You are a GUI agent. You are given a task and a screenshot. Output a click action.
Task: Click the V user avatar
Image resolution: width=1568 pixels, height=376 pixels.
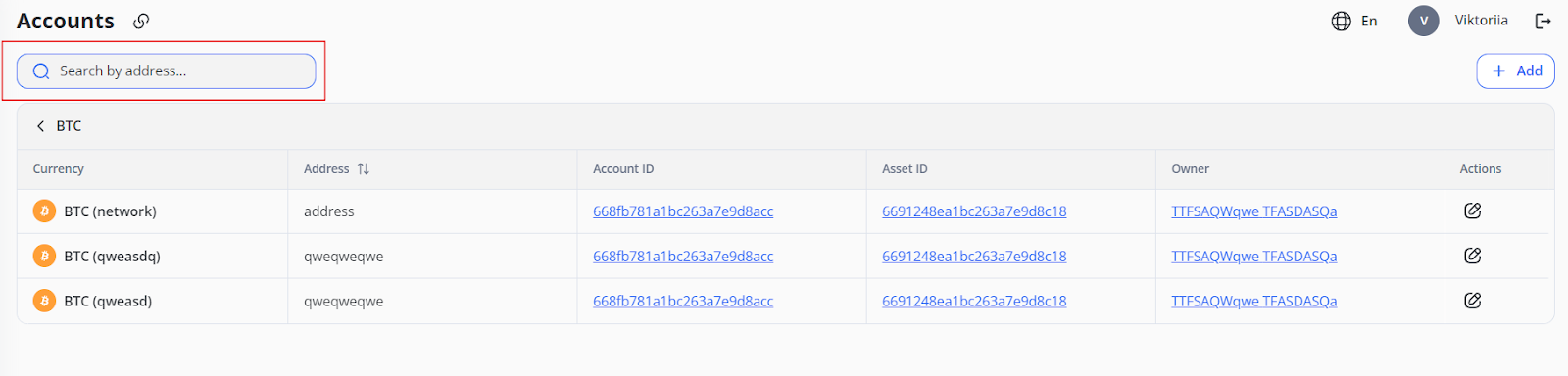1423,21
